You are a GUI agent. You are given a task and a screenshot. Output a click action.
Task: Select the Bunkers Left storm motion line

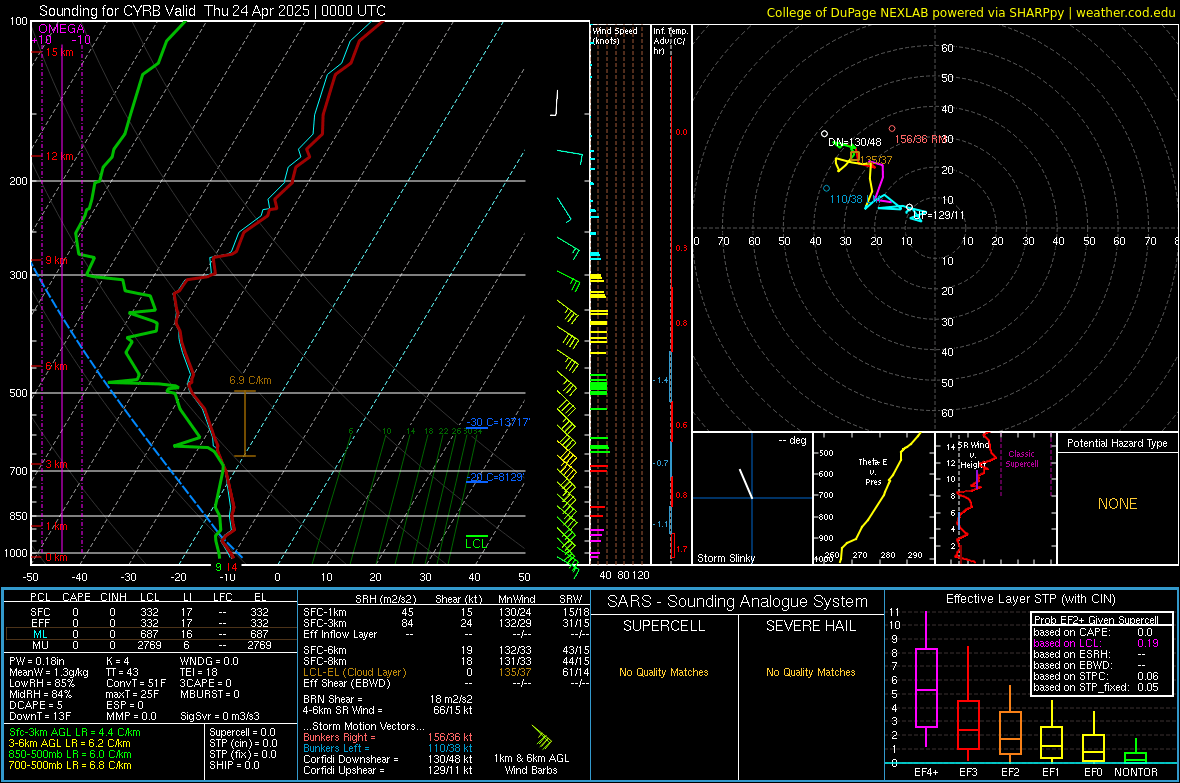[x=388, y=748]
